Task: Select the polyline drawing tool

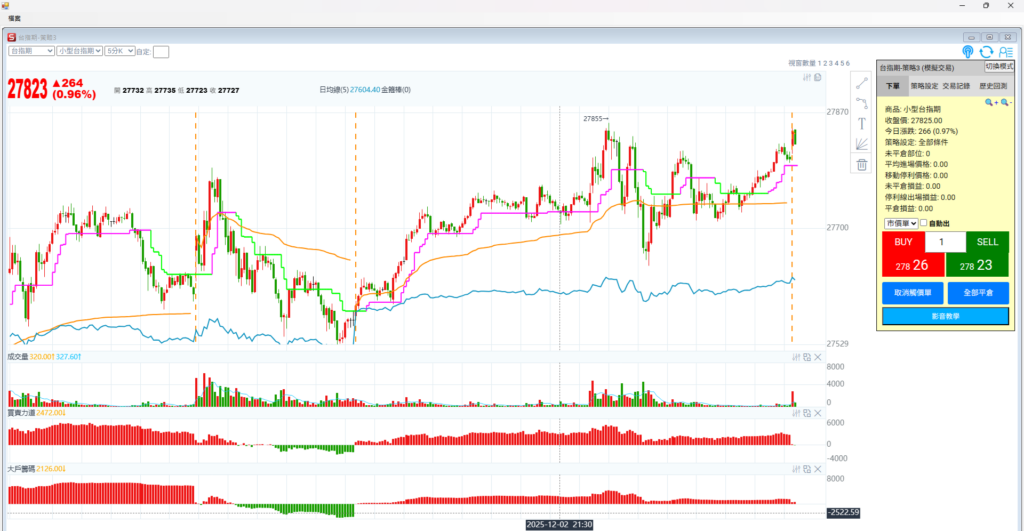Action: point(861,102)
